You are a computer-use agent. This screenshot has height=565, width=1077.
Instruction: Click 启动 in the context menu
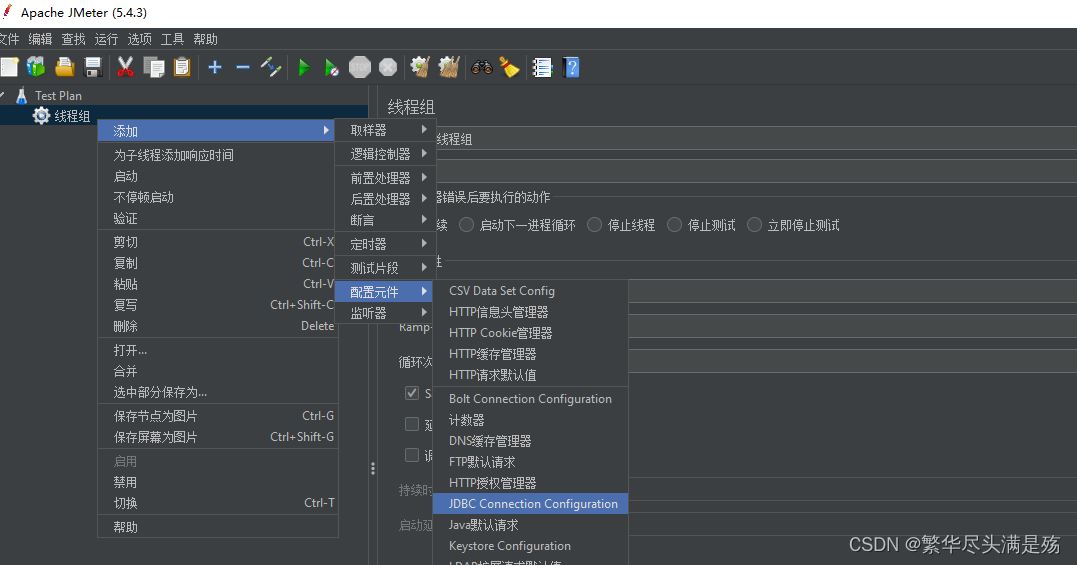(x=126, y=176)
